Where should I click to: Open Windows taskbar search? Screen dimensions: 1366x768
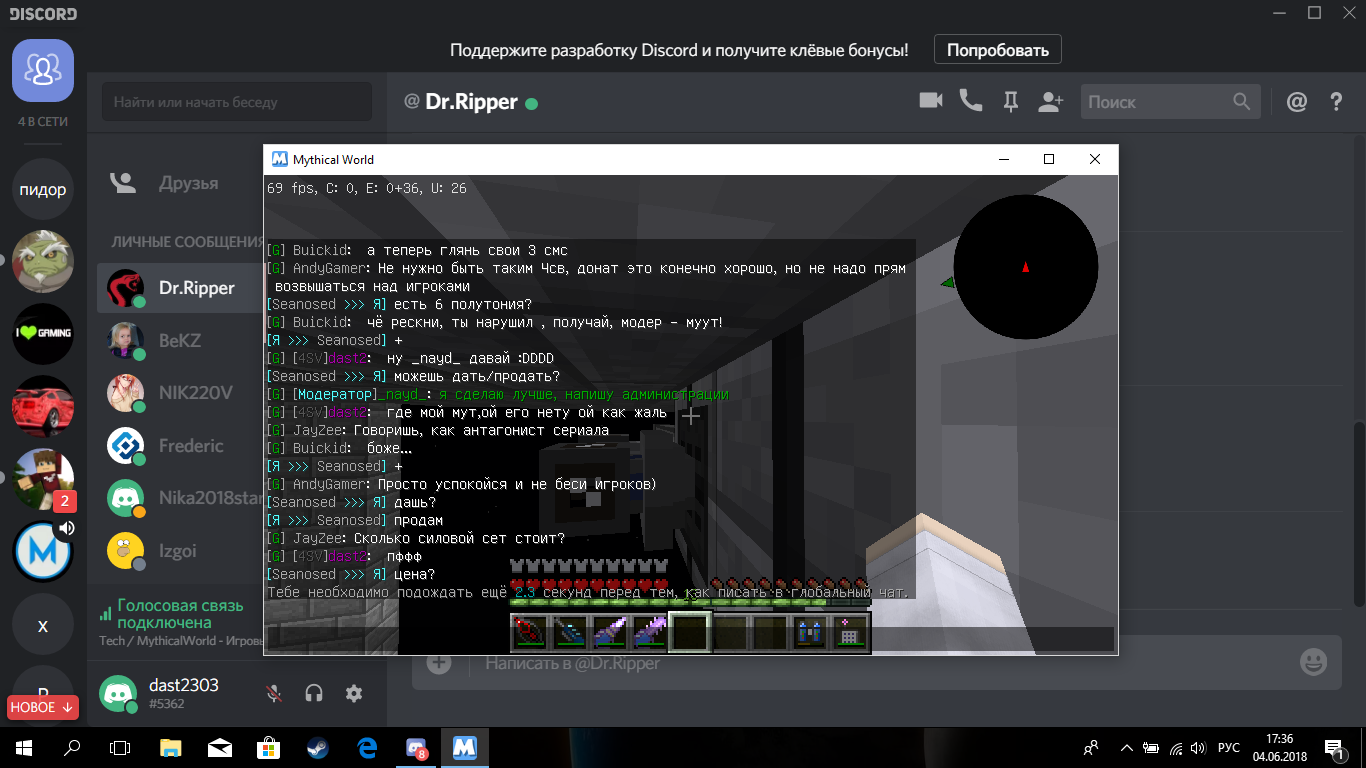(x=72, y=747)
